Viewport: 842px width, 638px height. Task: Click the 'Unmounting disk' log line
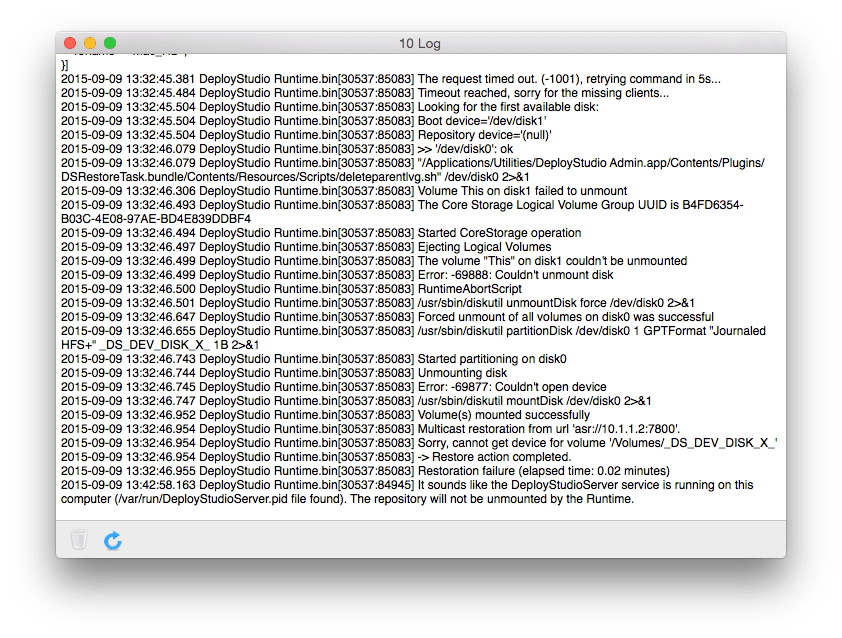tap(284, 372)
